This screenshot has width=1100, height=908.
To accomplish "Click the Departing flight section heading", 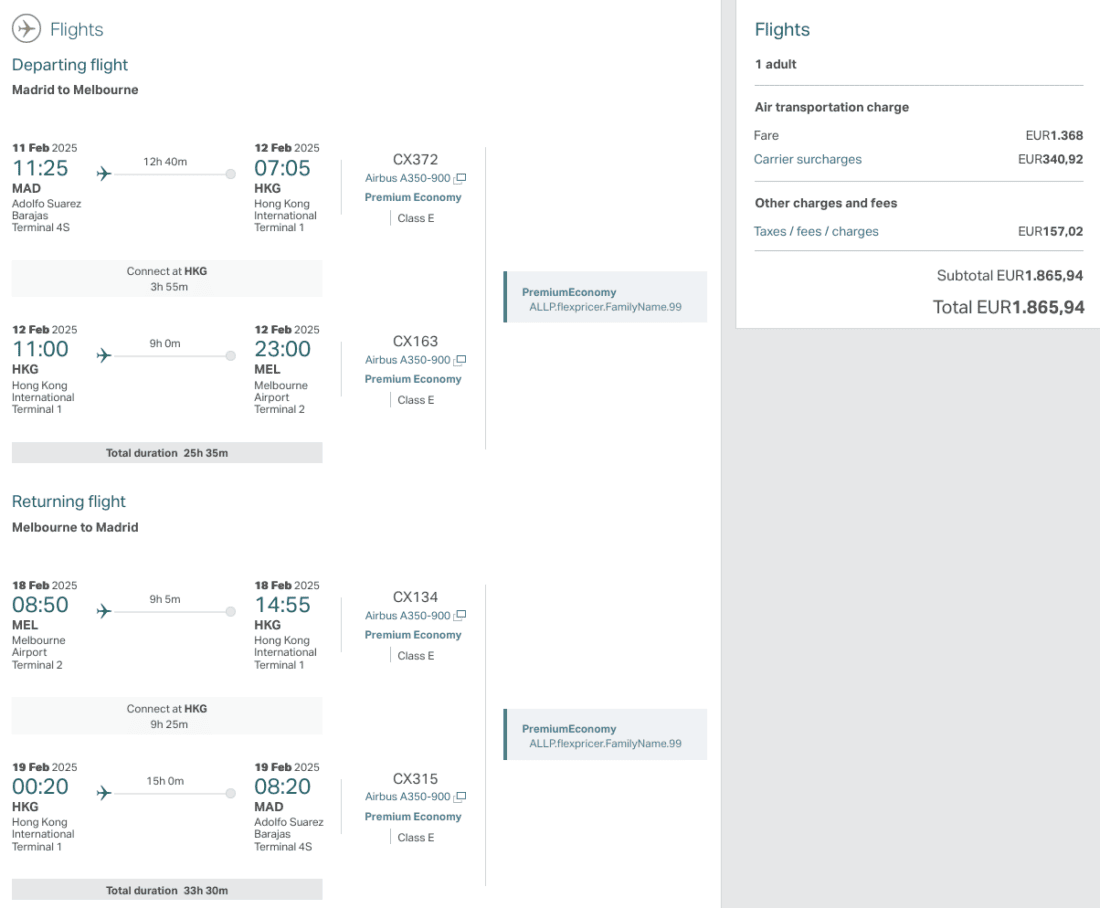I will coord(70,65).
